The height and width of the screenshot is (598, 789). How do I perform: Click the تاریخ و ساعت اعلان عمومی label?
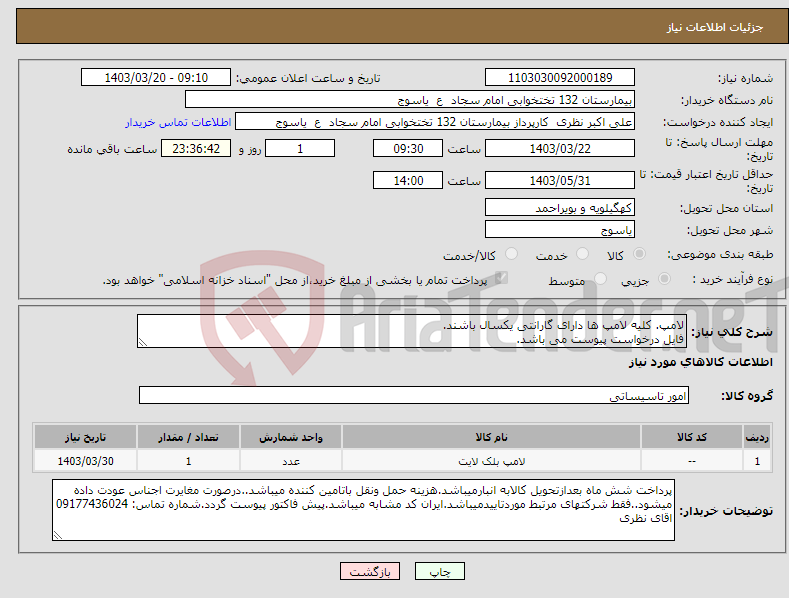pos(308,79)
